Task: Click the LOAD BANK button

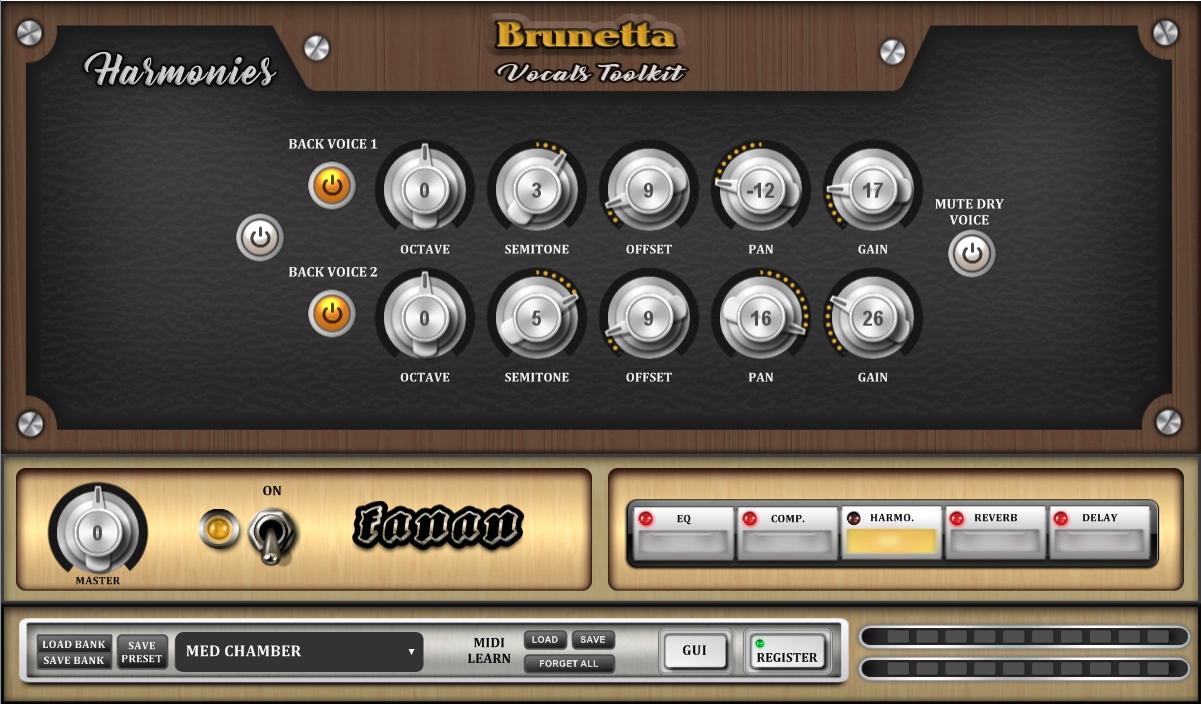Action: tap(75, 644)
